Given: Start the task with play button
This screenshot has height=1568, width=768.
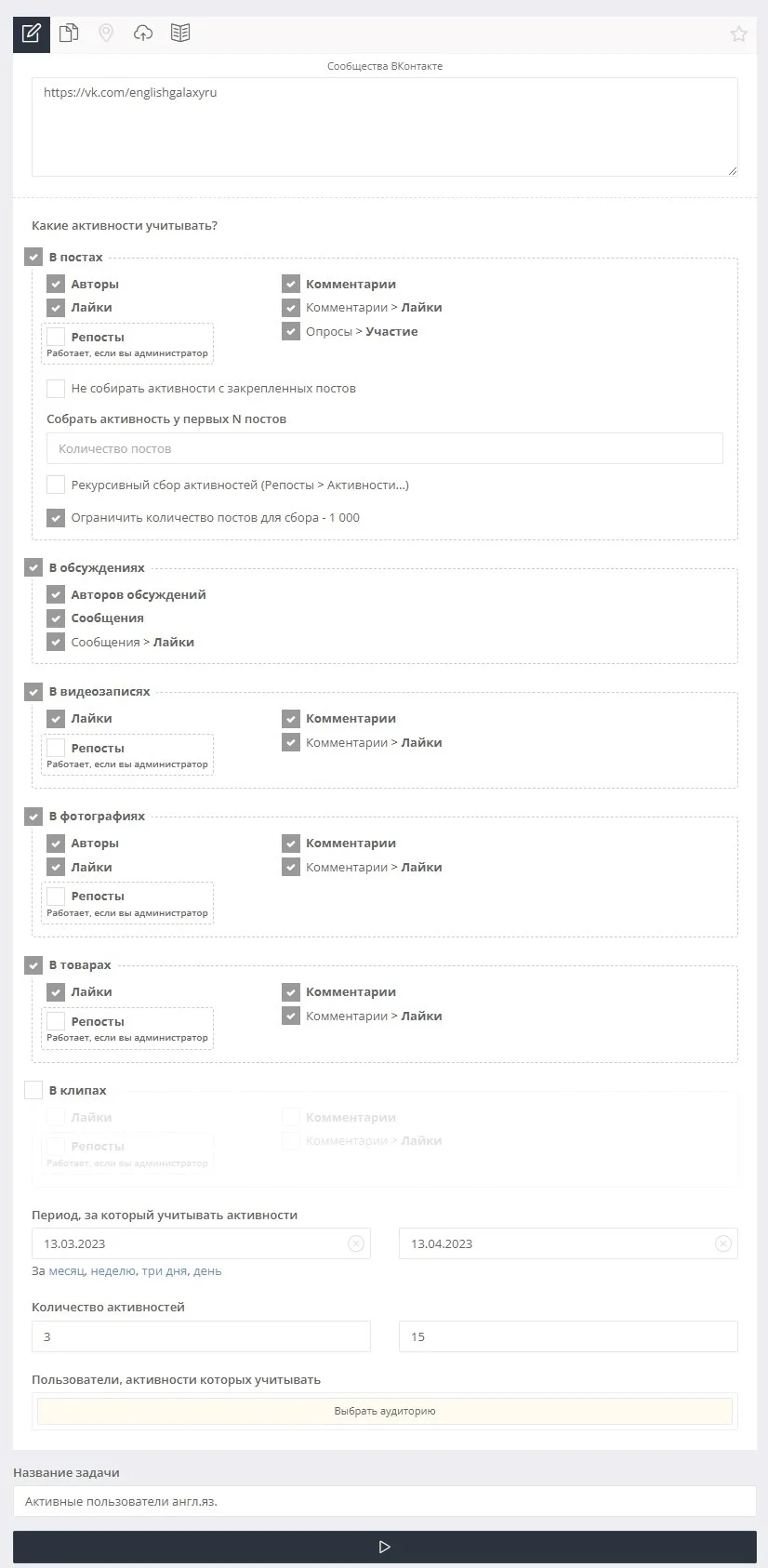Looking at the screenshot, I should [384, 1547].
